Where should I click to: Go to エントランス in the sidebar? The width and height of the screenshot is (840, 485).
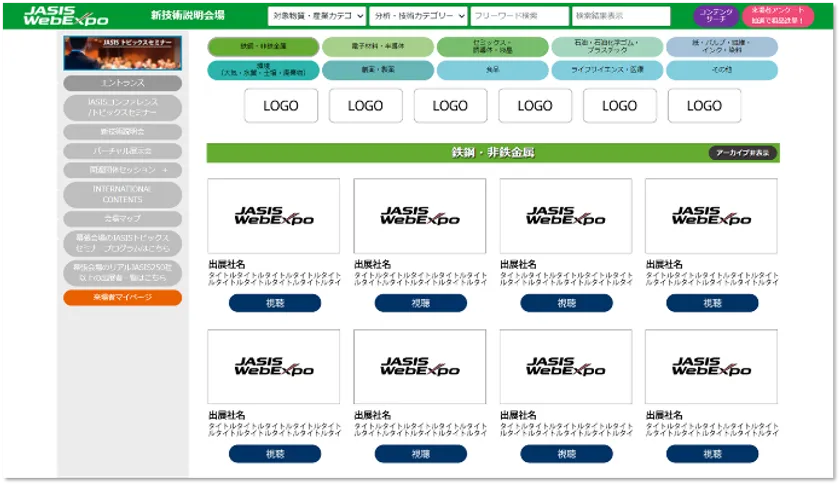point(123,83)
